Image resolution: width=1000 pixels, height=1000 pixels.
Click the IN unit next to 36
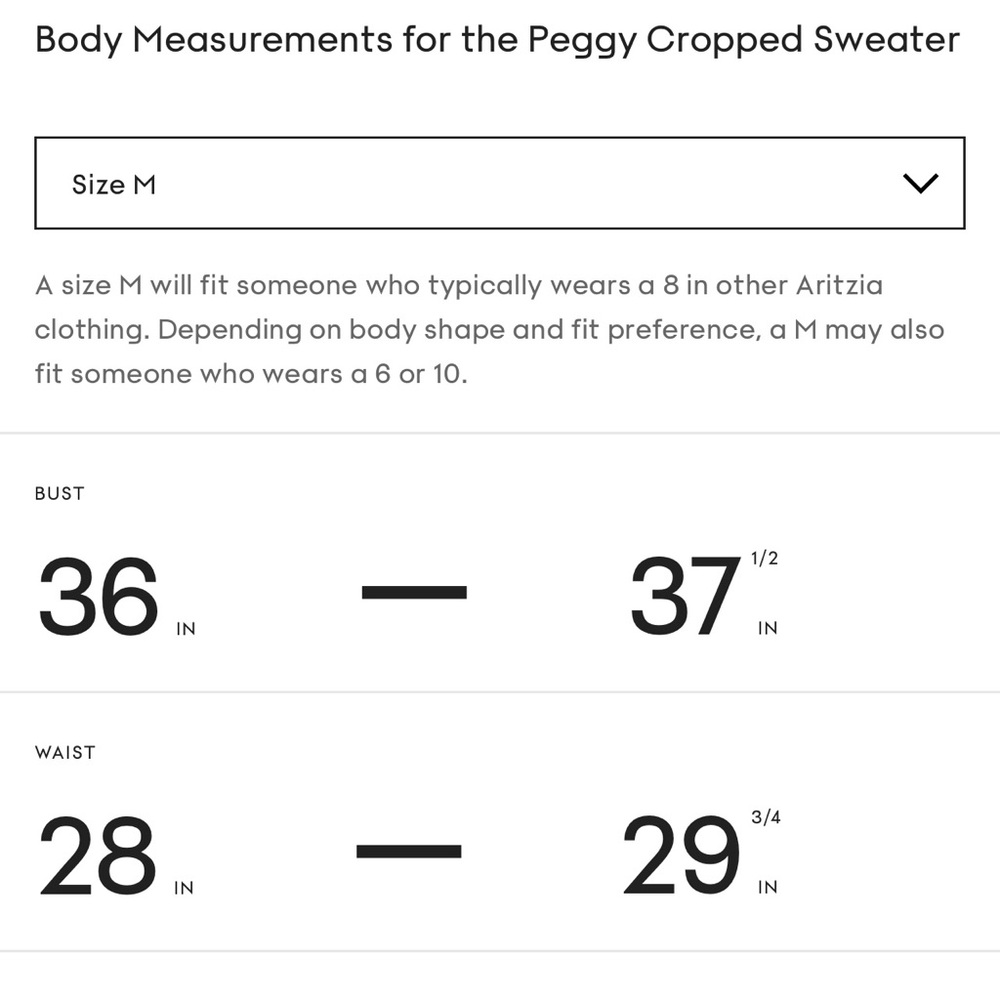click(x=186, y=629)
